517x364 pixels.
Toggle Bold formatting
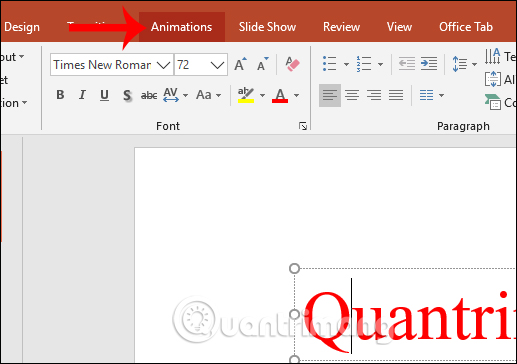(x=60, y=95)
